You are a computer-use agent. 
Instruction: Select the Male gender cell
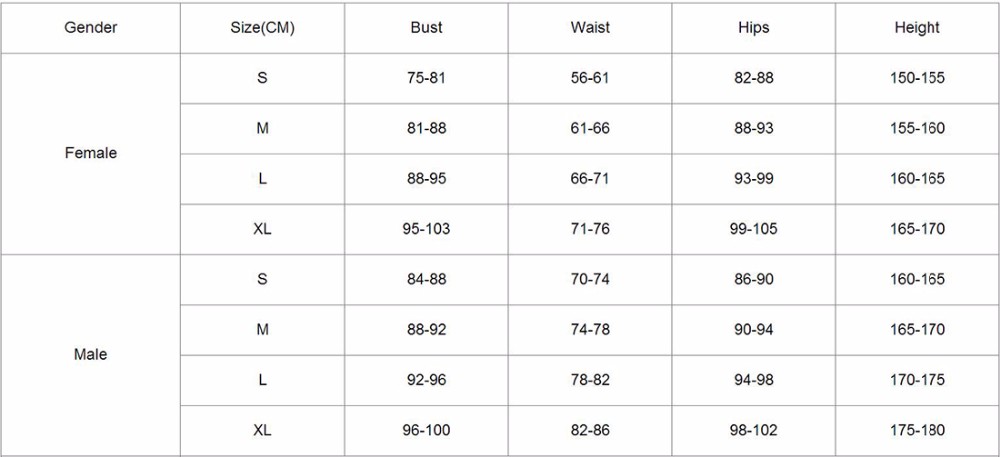91,355
